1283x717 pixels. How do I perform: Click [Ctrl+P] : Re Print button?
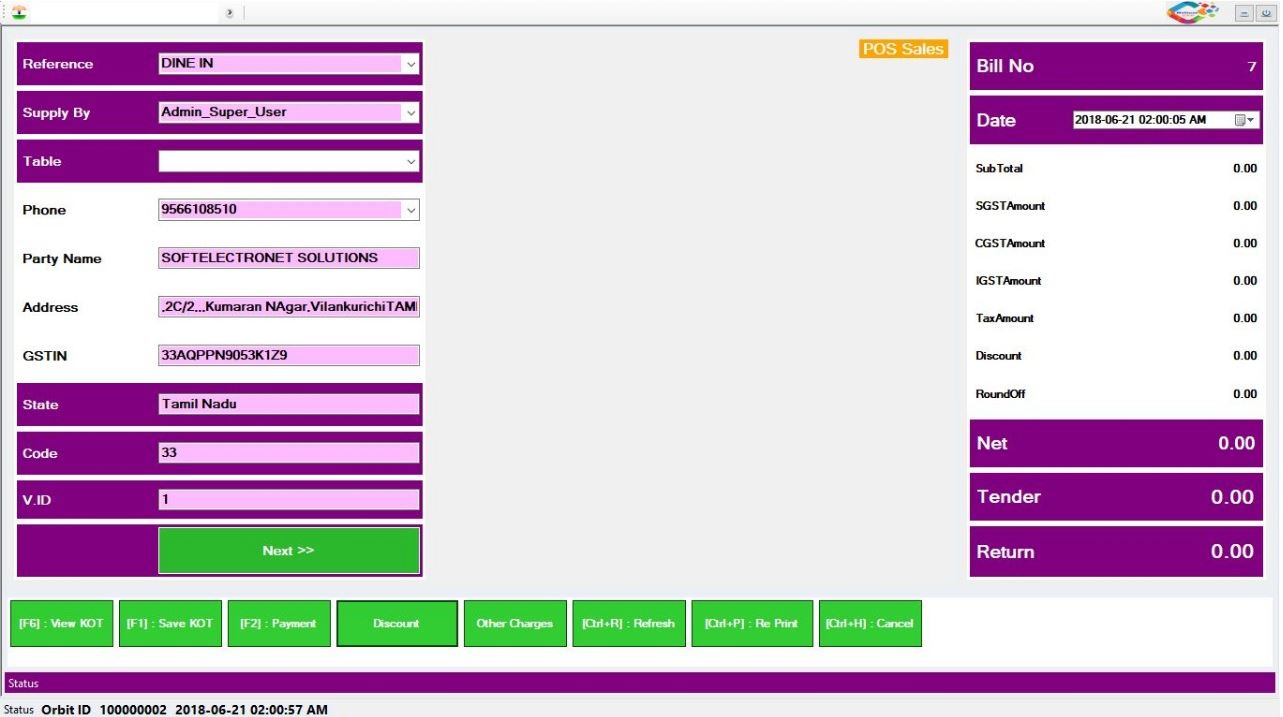tap(752, 623)
